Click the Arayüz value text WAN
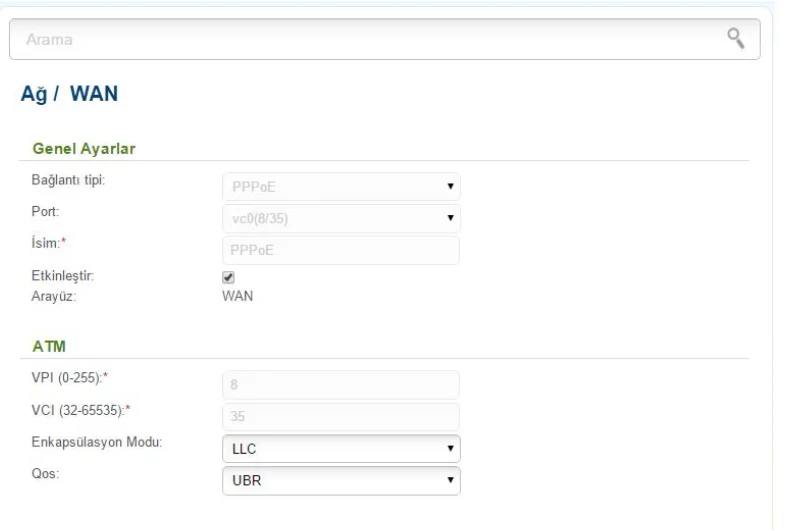This screenshot has width=786, height=531. point(236,292)
